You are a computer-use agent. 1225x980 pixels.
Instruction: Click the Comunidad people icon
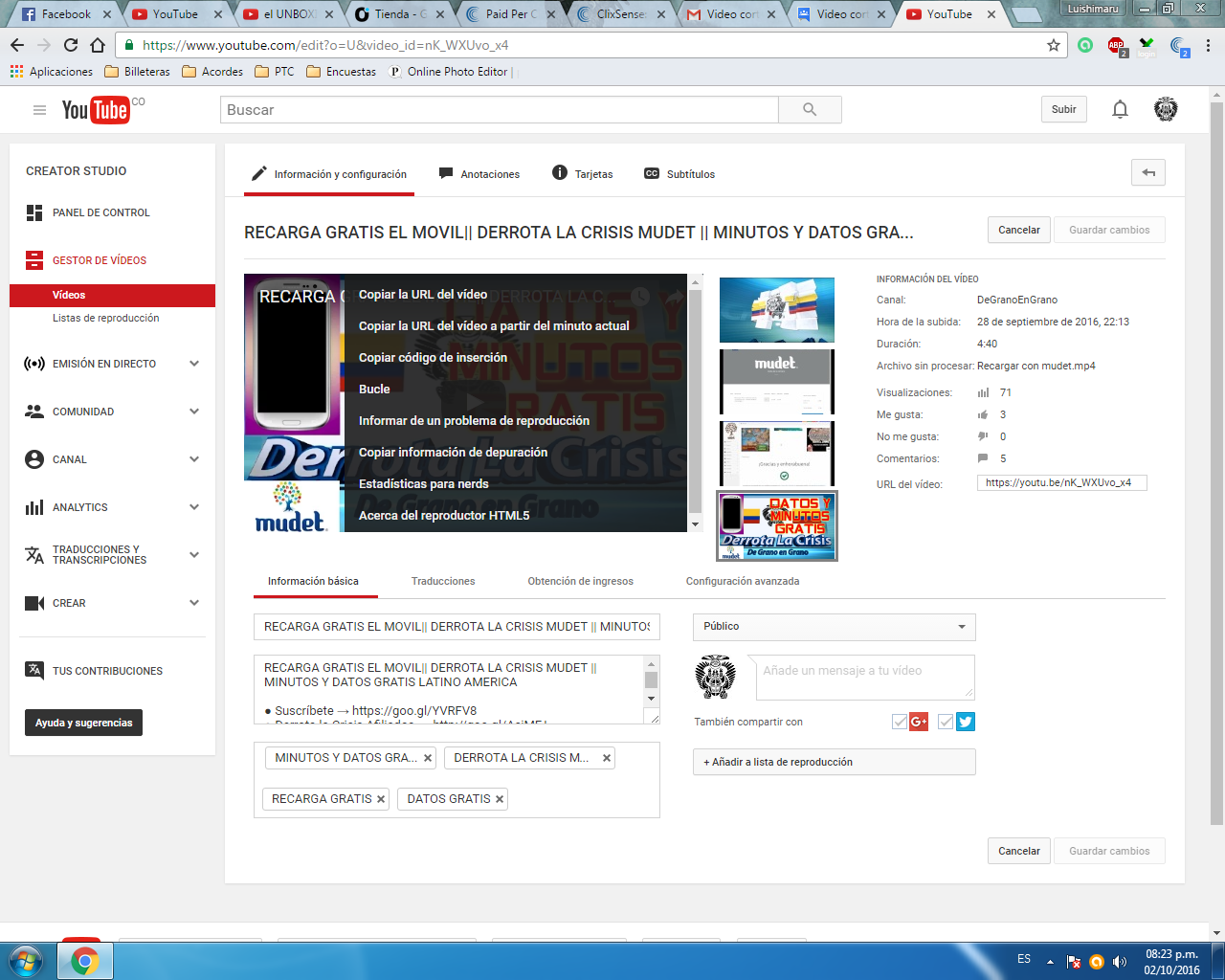pyautogui.click(x=34, y=412)
